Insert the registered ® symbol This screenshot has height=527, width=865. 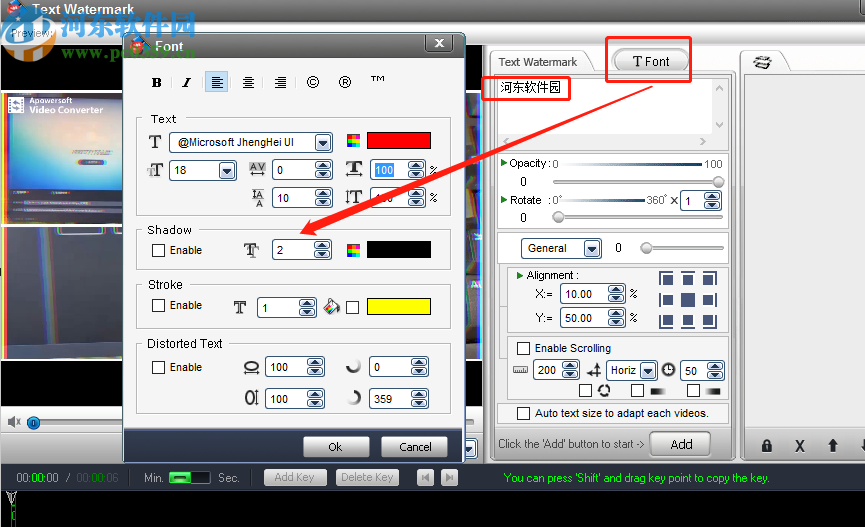[345, 82]
